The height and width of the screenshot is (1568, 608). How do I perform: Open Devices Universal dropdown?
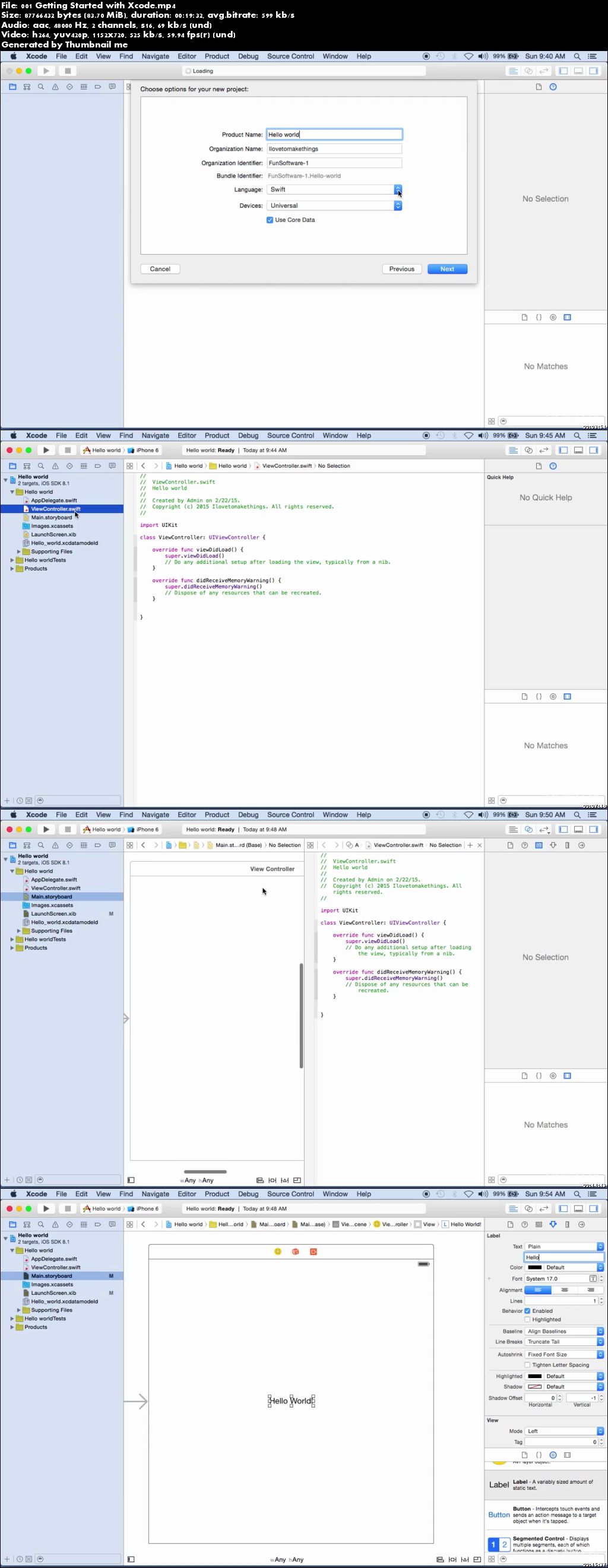point(334,206)
